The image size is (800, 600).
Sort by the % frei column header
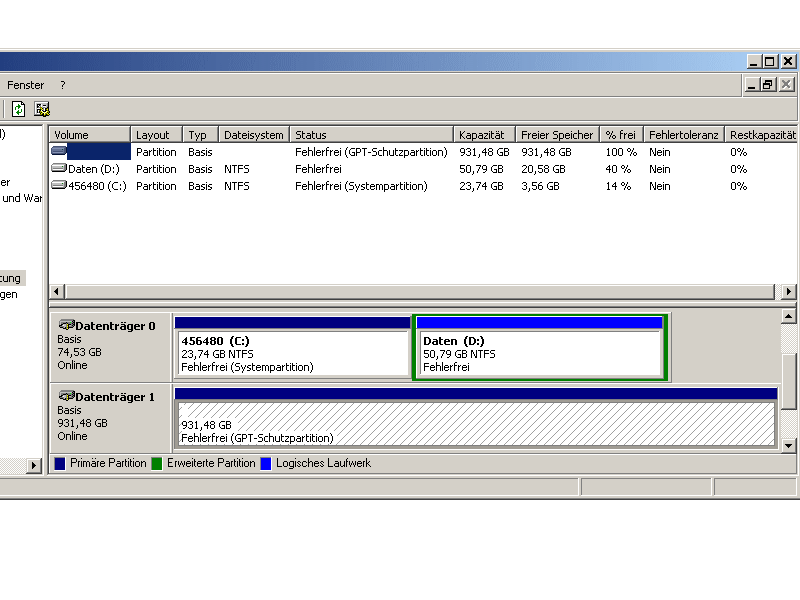621,135
